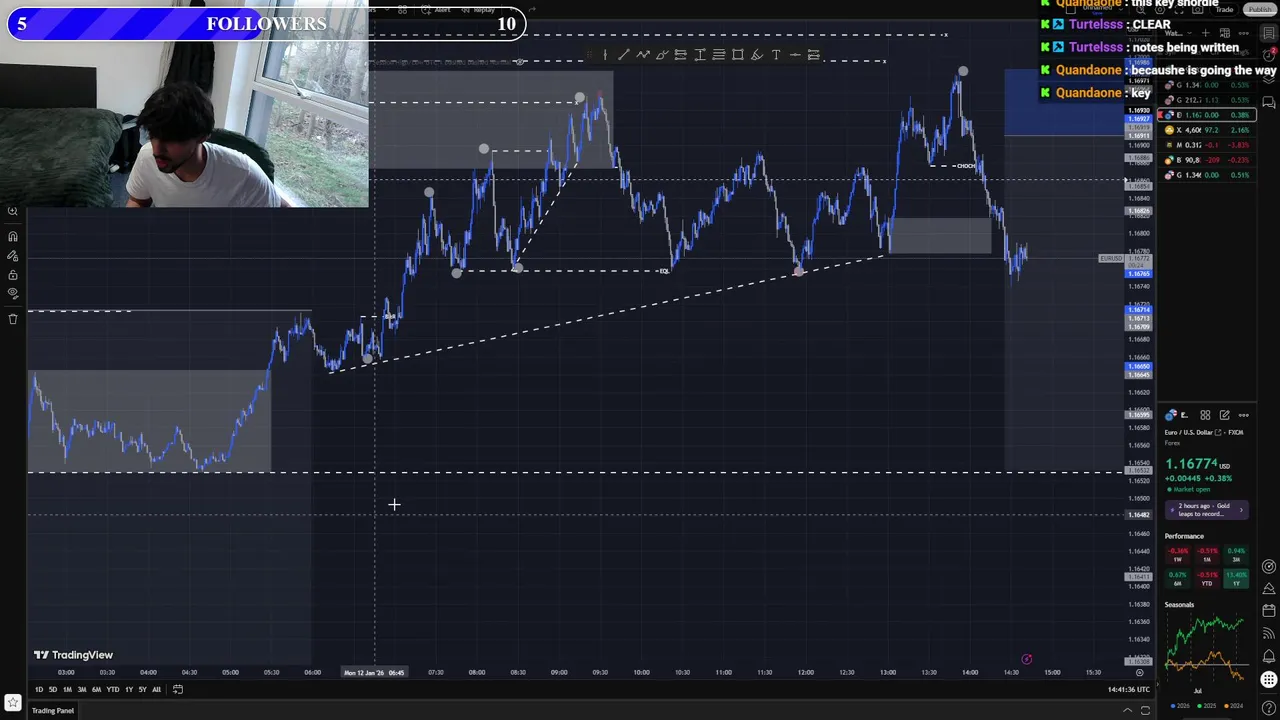Open the go-to-date calendar icon

[x=178, y=689]
